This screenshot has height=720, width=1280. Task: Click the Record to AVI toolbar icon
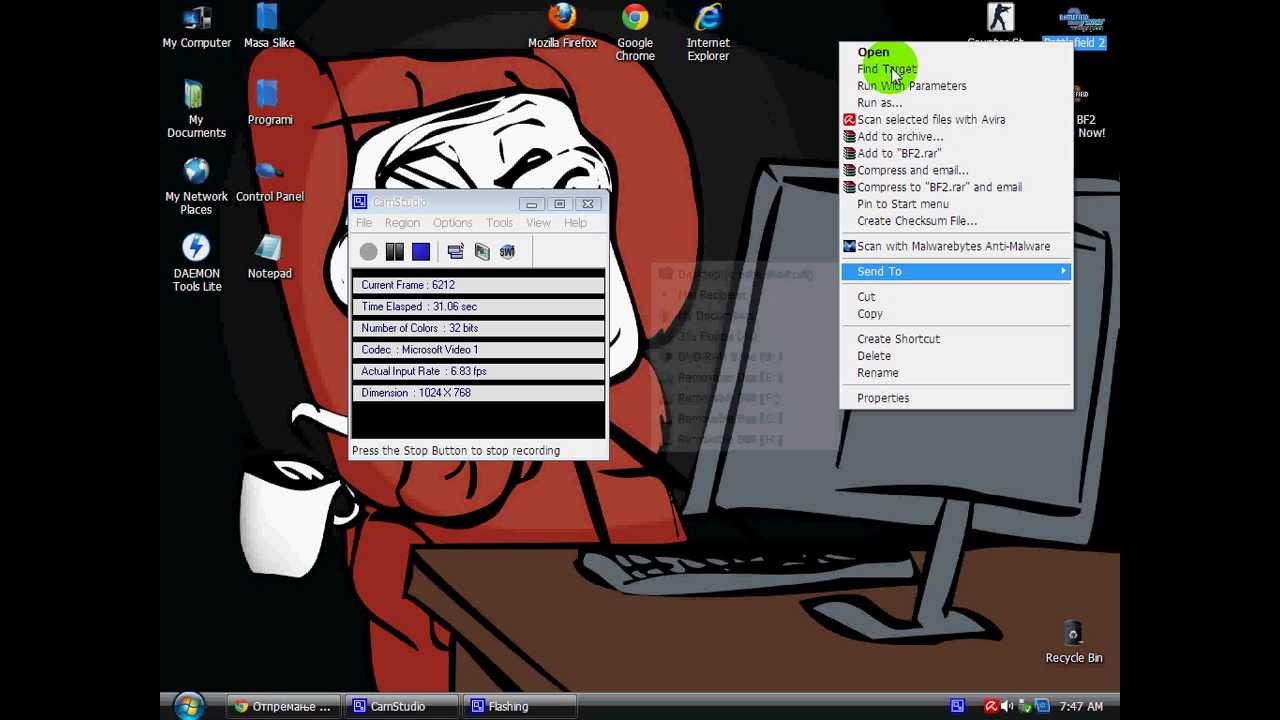482,252
